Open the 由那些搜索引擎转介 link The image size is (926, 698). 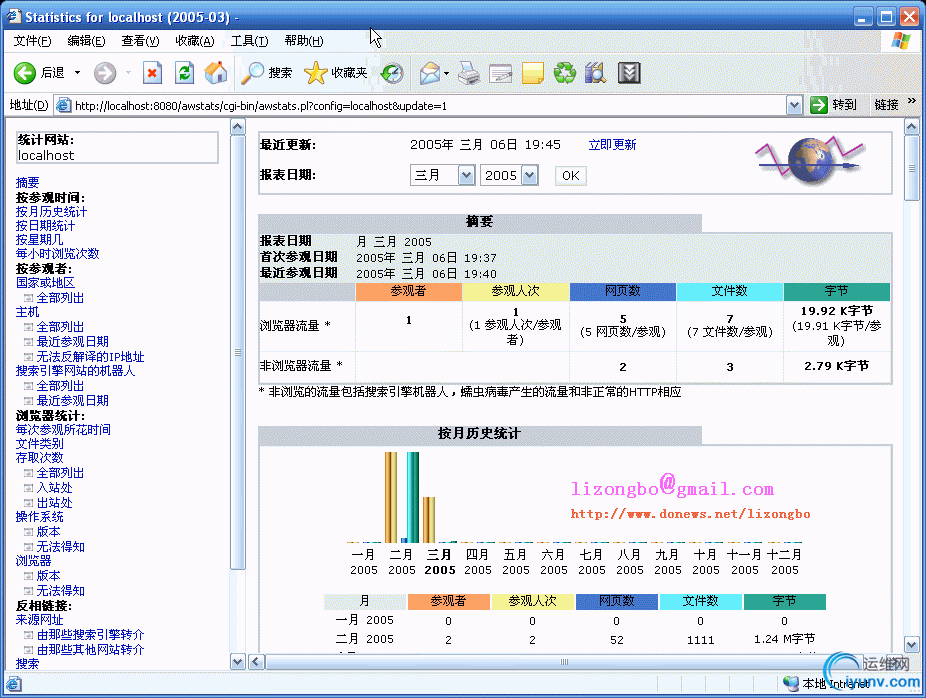[90, 635]
